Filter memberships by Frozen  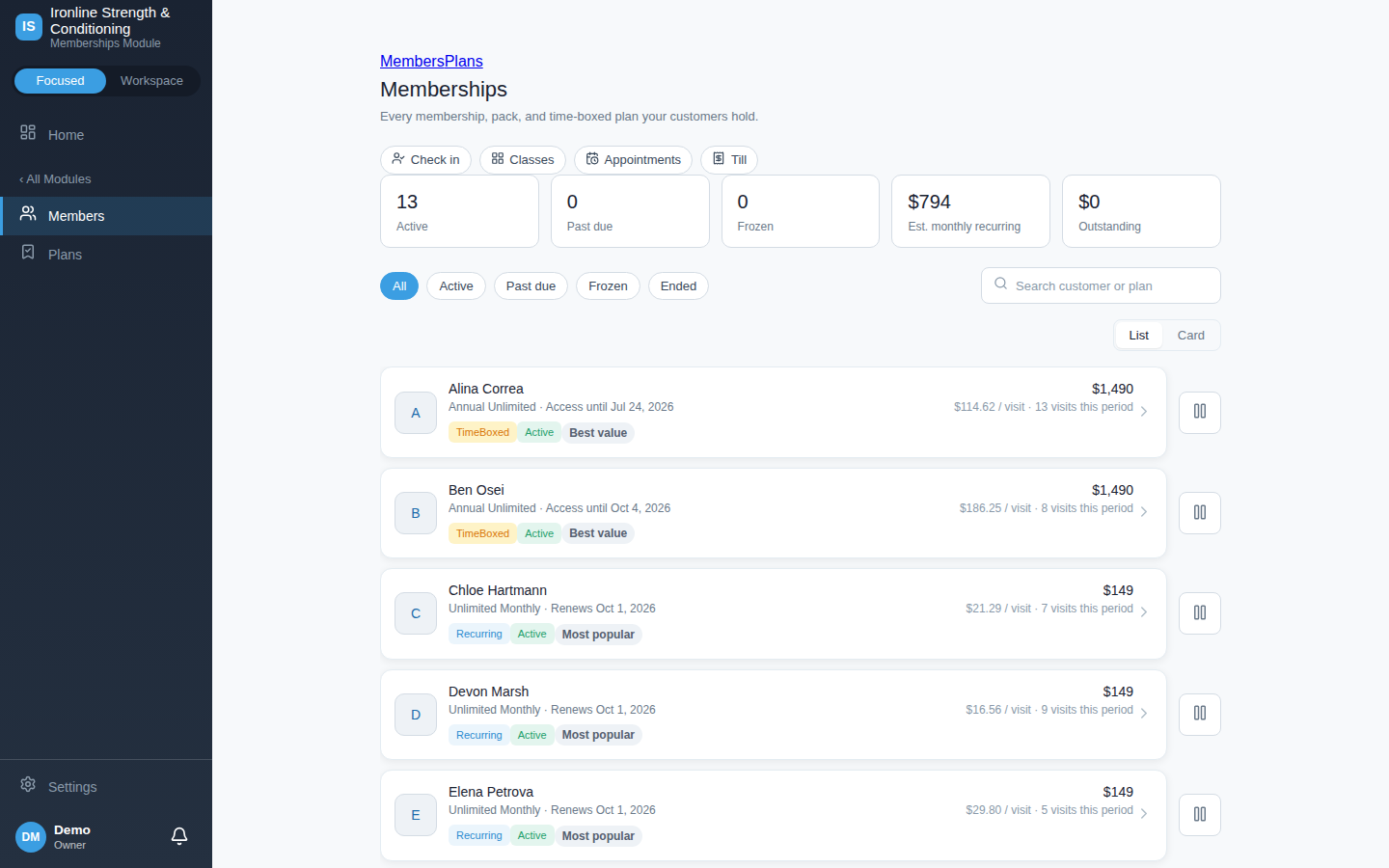608,286
